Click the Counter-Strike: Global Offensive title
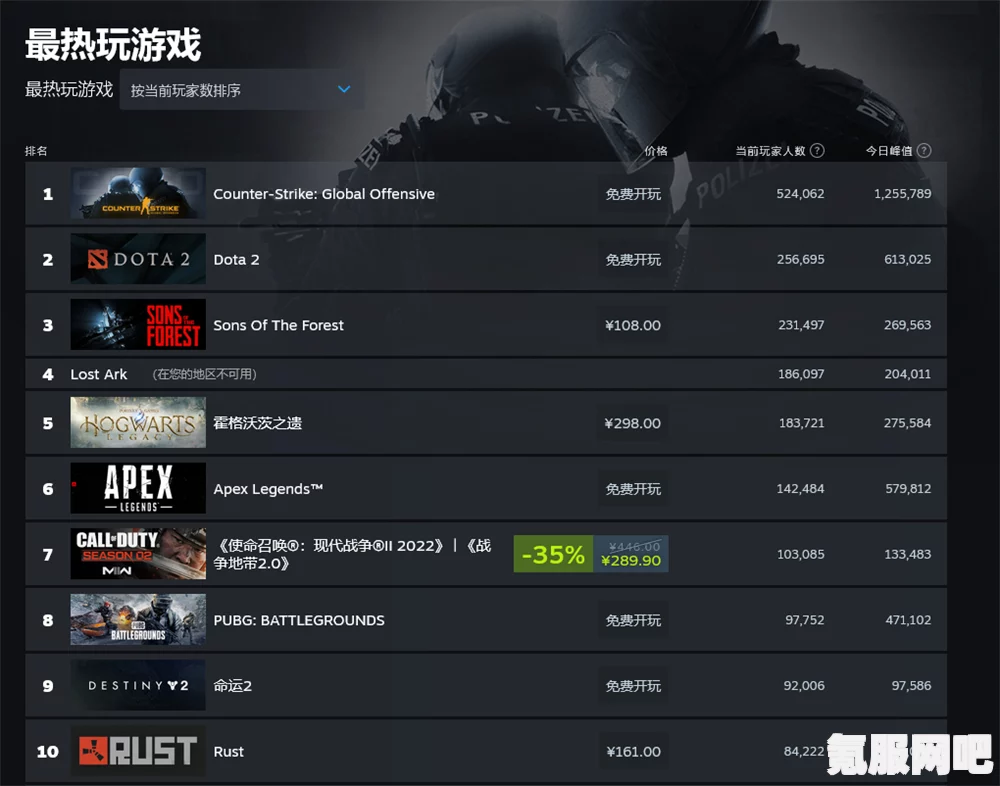Viewport: 1000px width, 786px height. coord(324,194)
